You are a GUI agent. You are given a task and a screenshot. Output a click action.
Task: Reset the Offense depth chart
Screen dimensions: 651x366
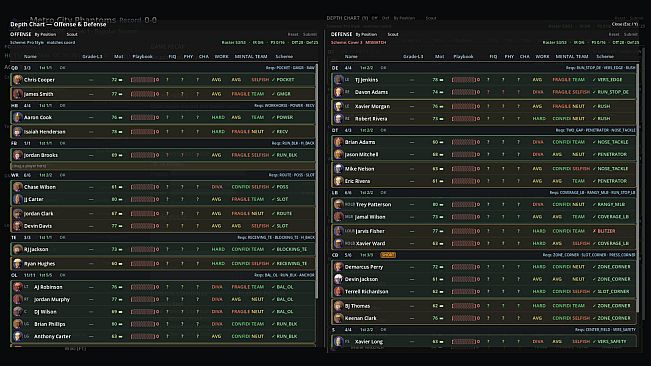293,34
